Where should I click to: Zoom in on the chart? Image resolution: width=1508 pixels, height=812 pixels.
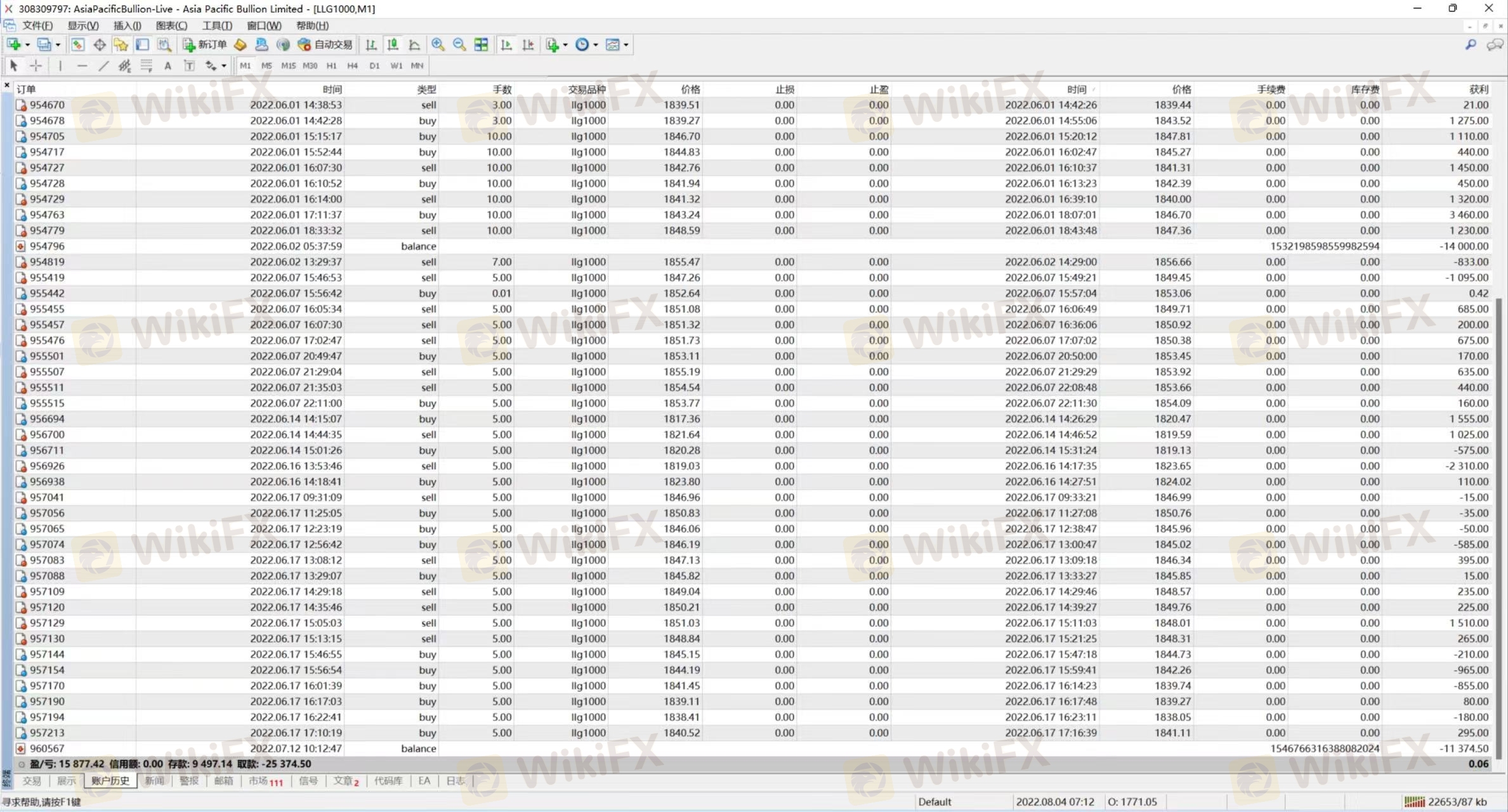click(x=438, y=44)
